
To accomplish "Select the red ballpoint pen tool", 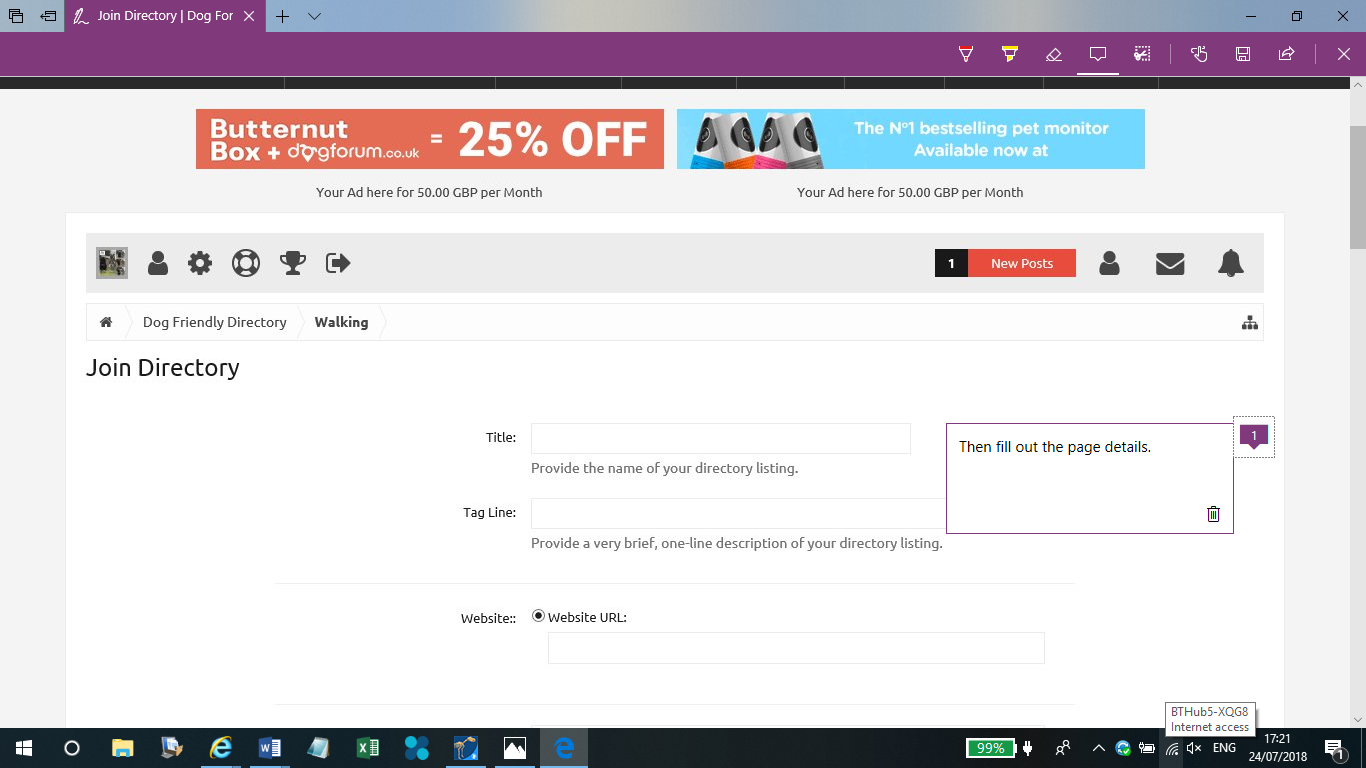I will [x=965, y=54].
